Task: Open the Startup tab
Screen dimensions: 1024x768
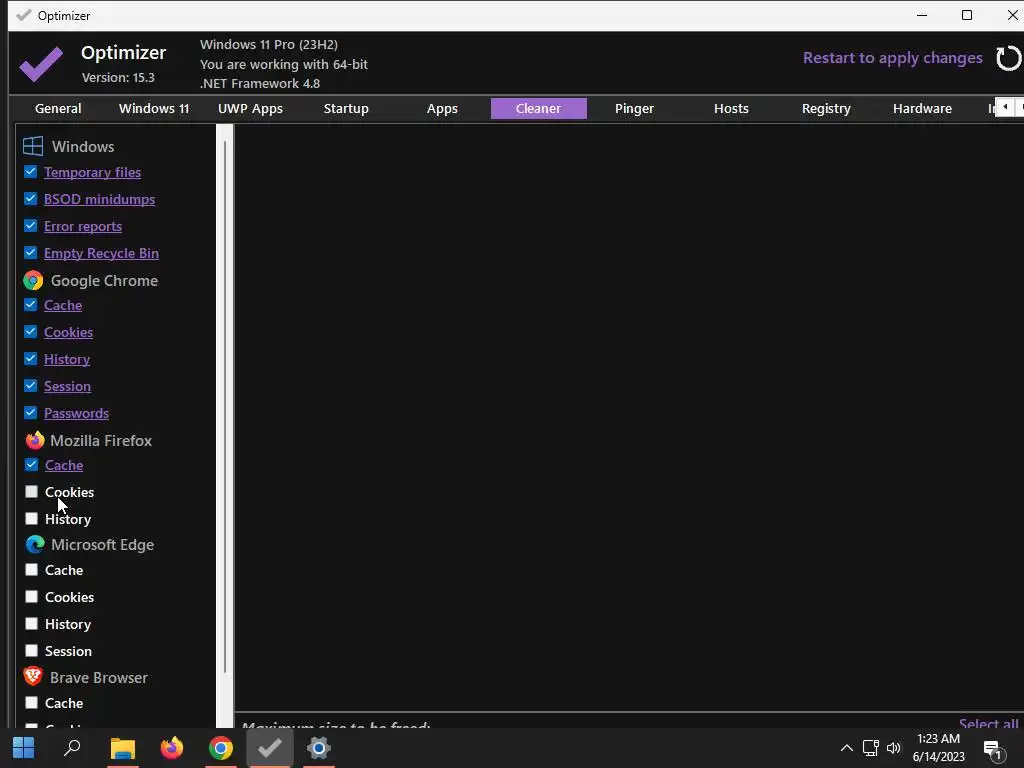Action: (346, 108)
